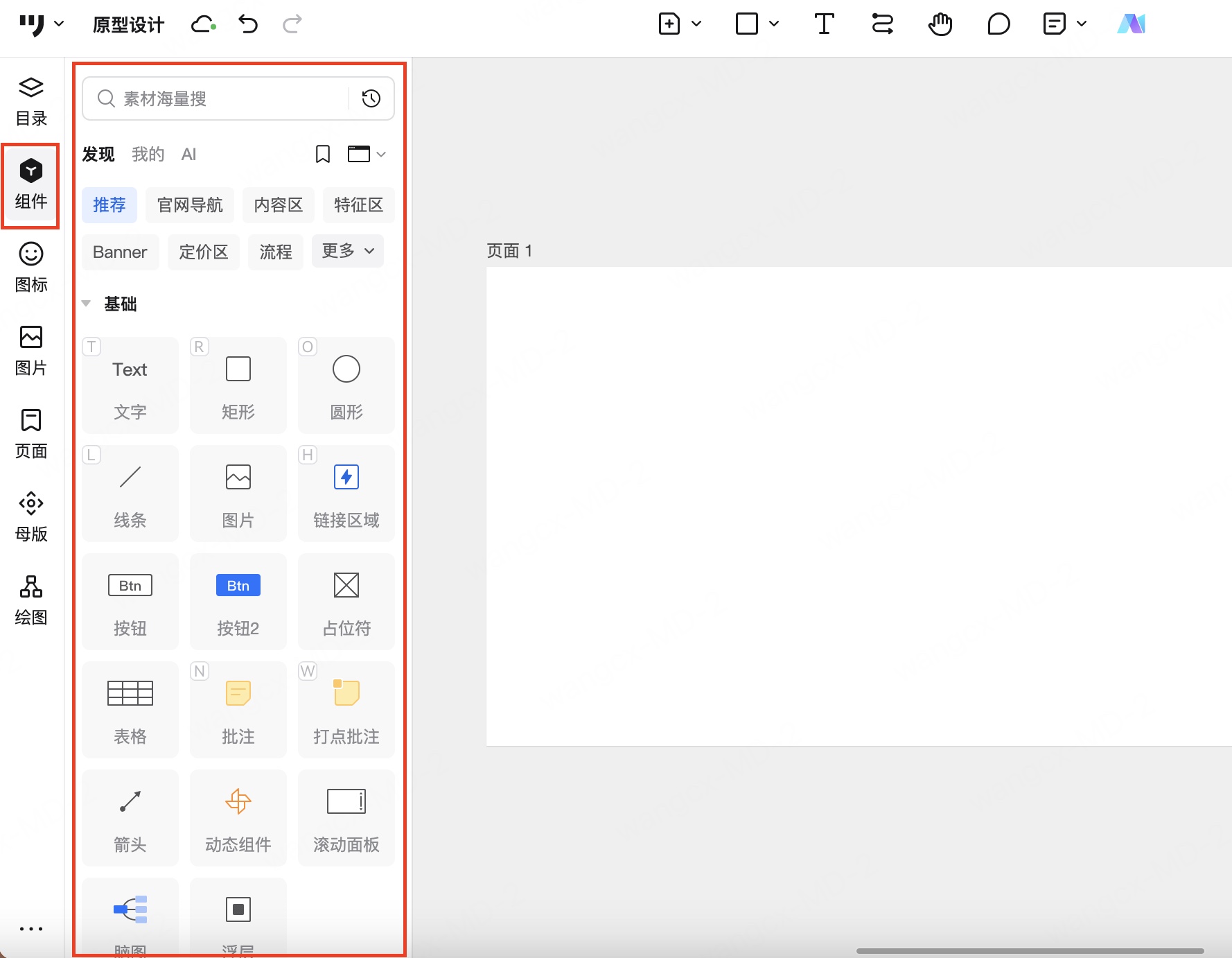1232x958 pixels.
Task: Click the horizontal canvas scrollbar
Action: pos(1030,951)
